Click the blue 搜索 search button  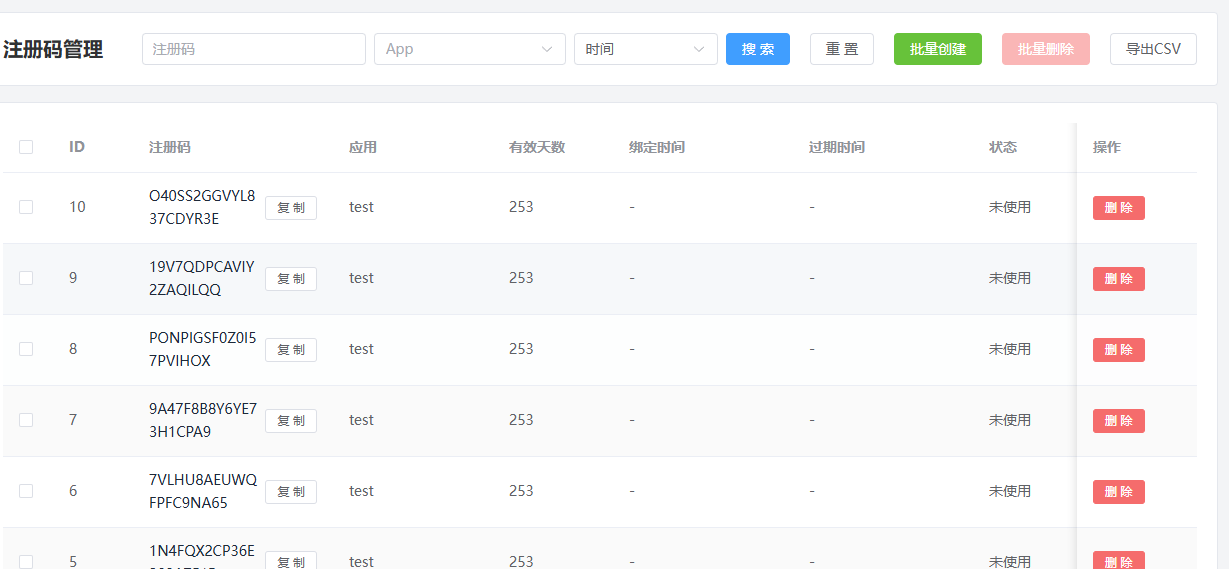pyautogui.click(x=757, y=49)
